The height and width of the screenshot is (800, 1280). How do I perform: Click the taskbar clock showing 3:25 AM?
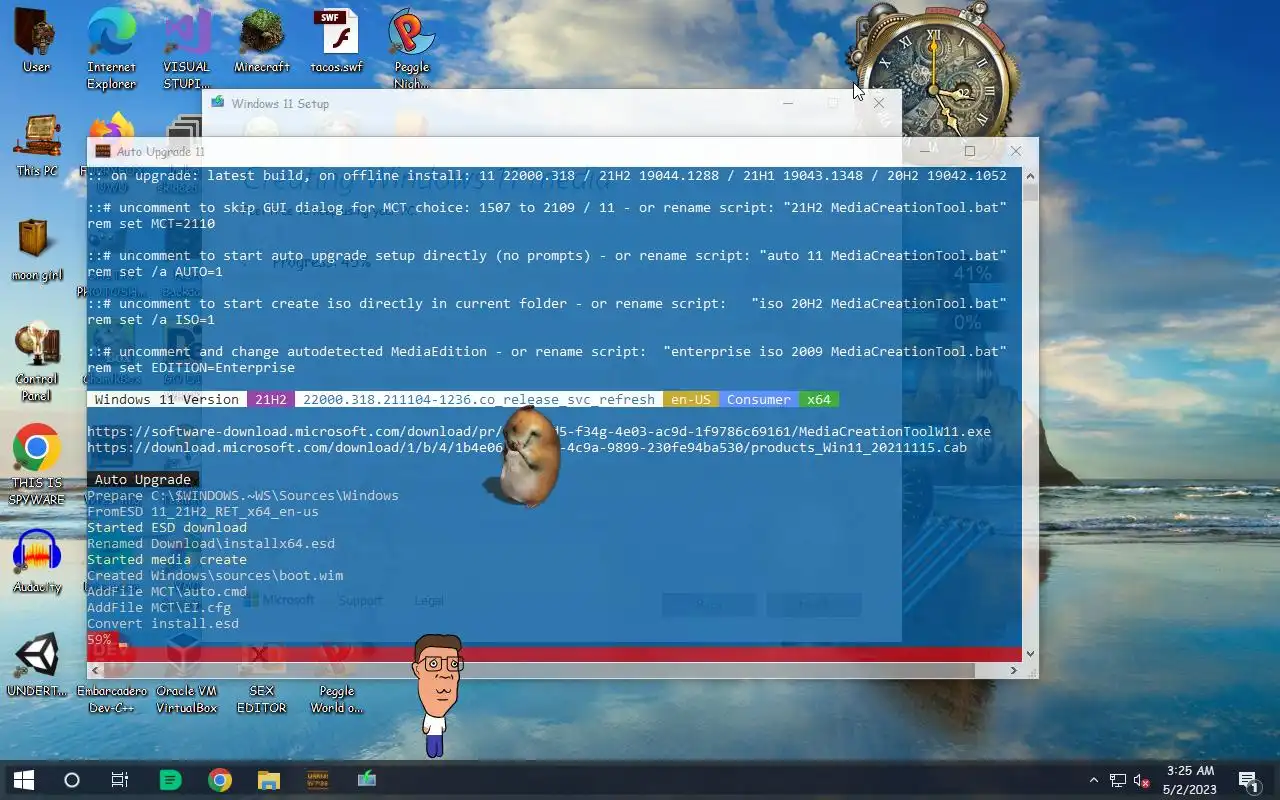pyautogui.click(x=1189, y=780)
